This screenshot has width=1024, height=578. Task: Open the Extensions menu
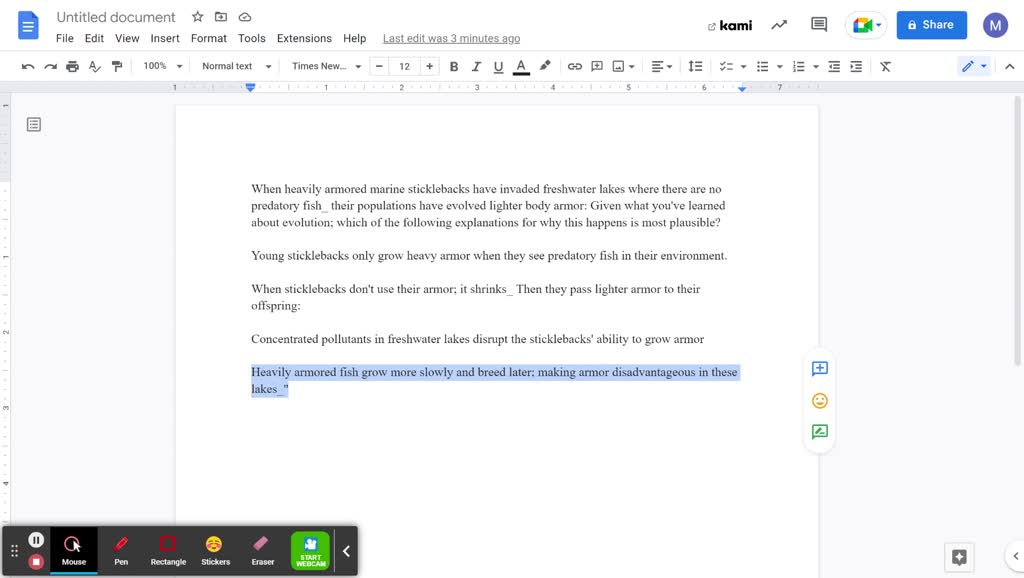[304, 38]
